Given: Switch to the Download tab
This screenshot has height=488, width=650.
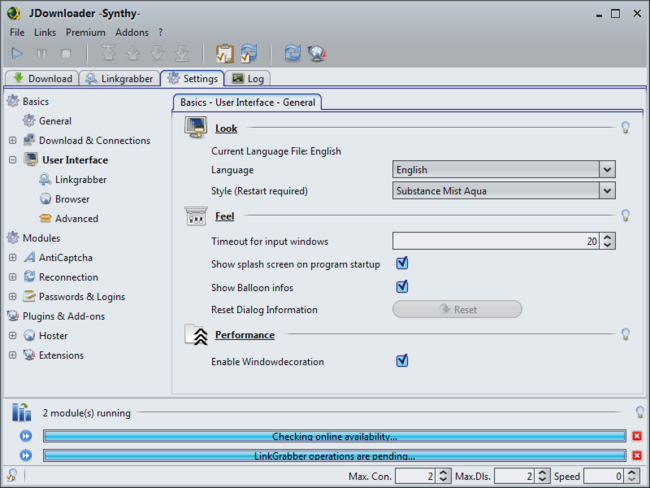Looking at the screenshot, I should (x=42, y=78).
